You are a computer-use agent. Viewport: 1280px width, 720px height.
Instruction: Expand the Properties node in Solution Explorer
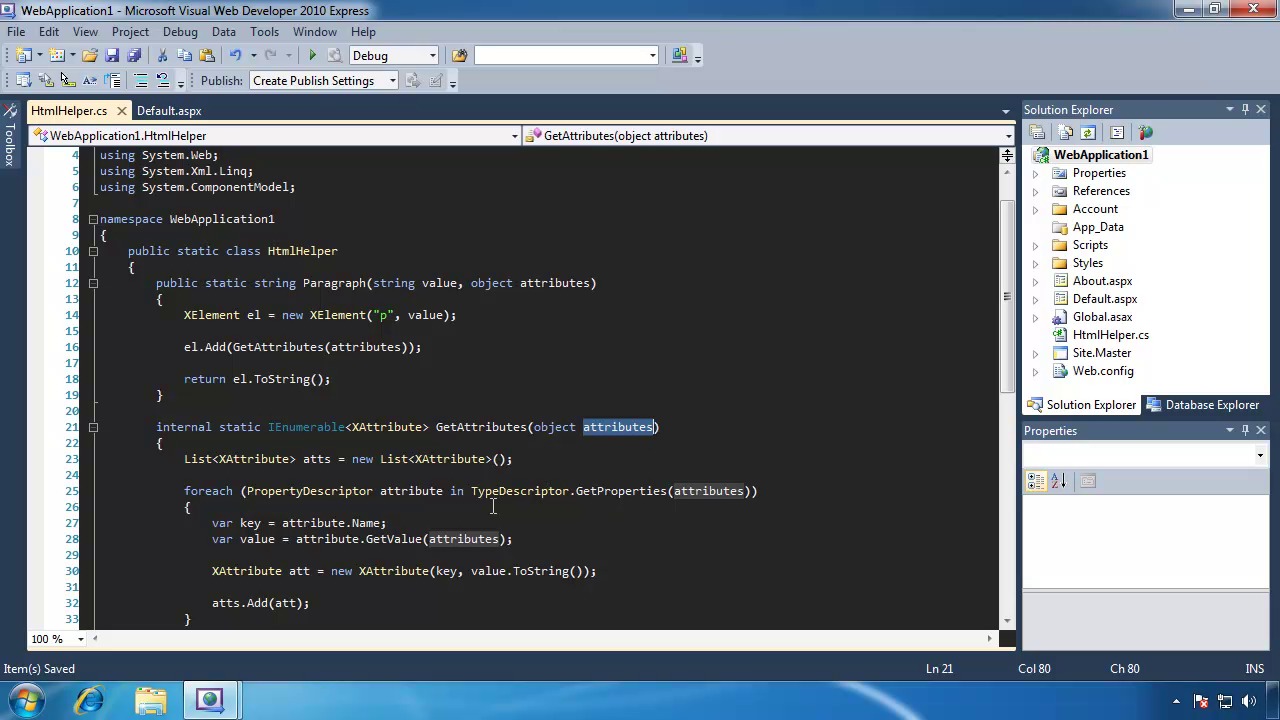coord(1035,173)
